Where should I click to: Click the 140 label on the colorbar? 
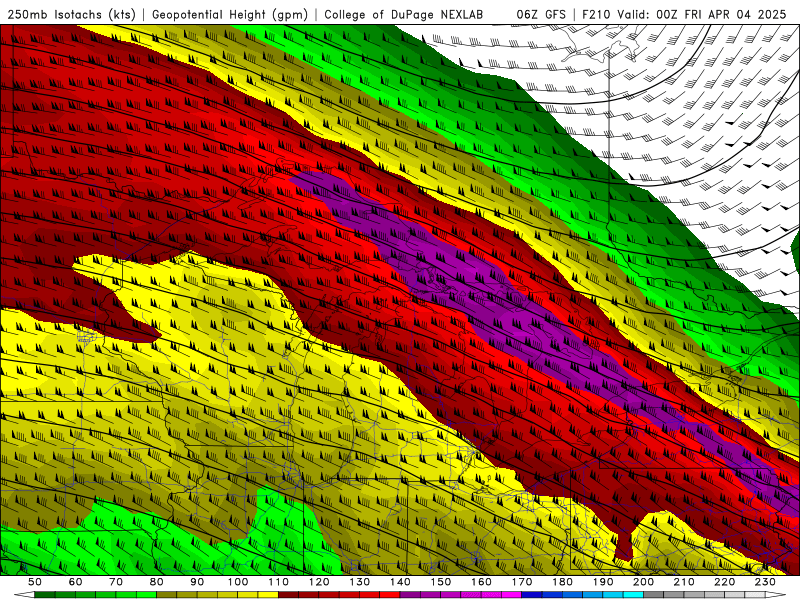click(400, 582)
